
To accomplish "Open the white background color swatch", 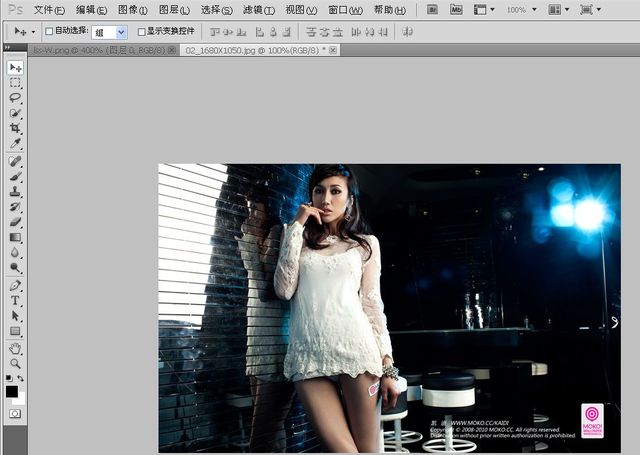I will tap(21, 400).
